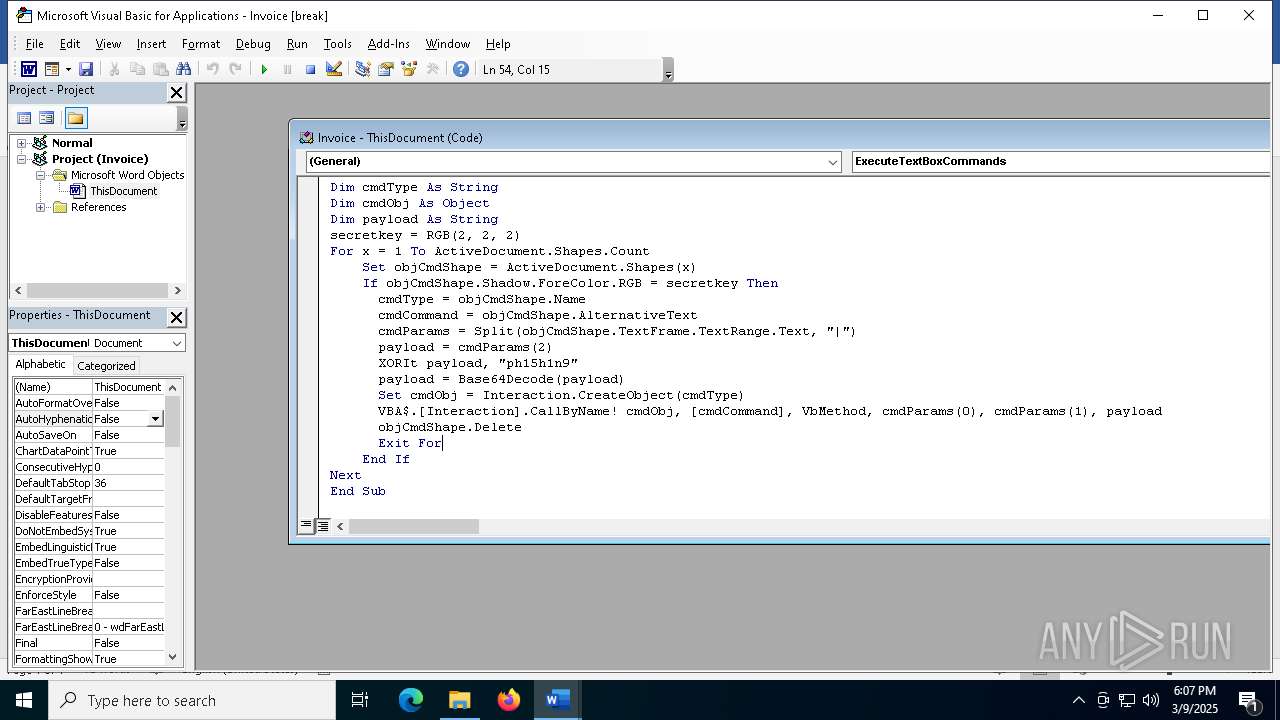Collapse the Microsoft Word Objects folder

[41, 175]
